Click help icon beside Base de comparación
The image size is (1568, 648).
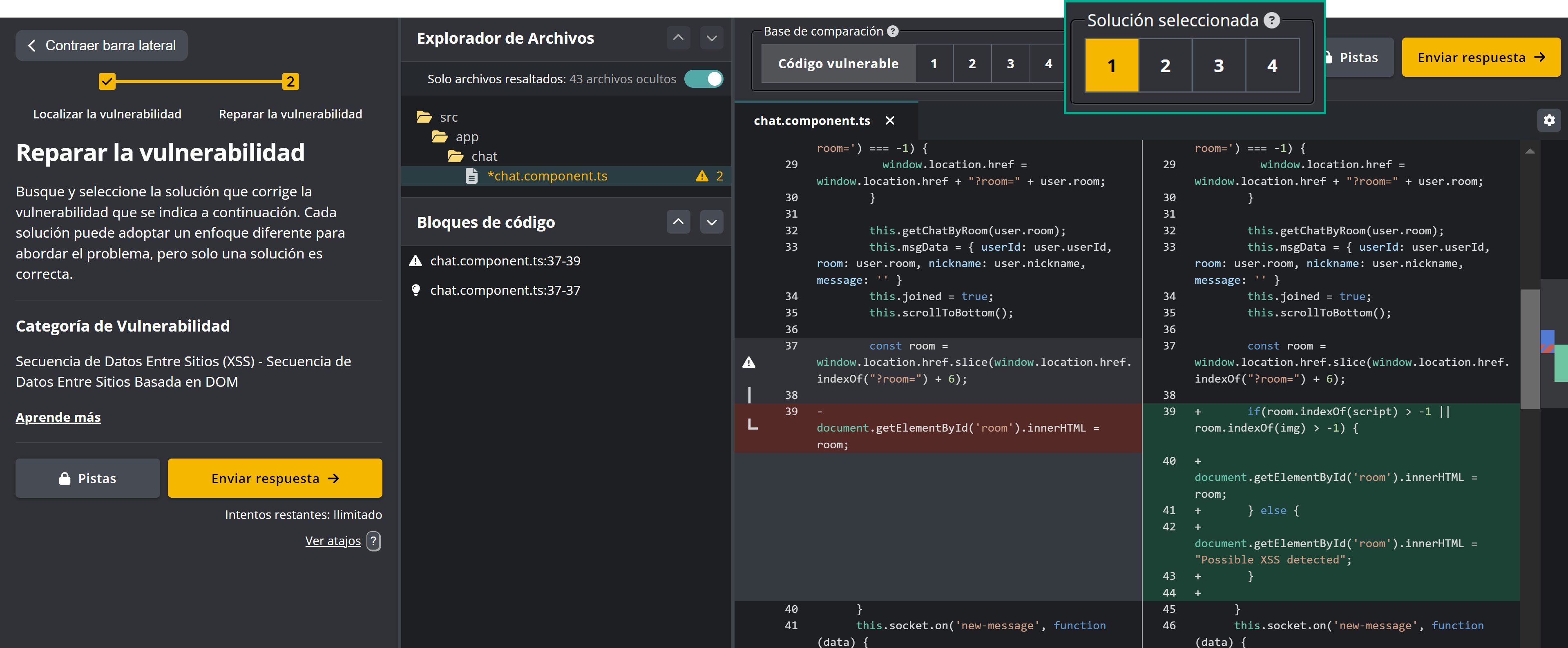coord(892,31)
